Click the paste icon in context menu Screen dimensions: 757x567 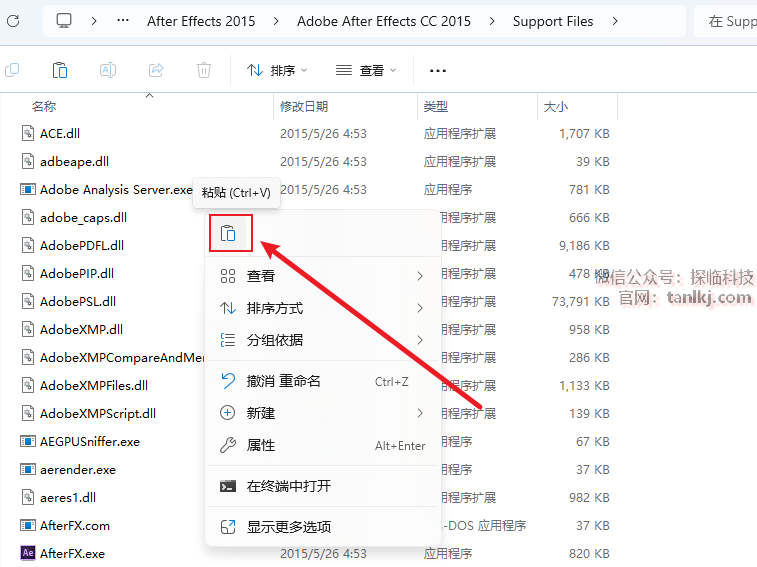pos(228,234)
